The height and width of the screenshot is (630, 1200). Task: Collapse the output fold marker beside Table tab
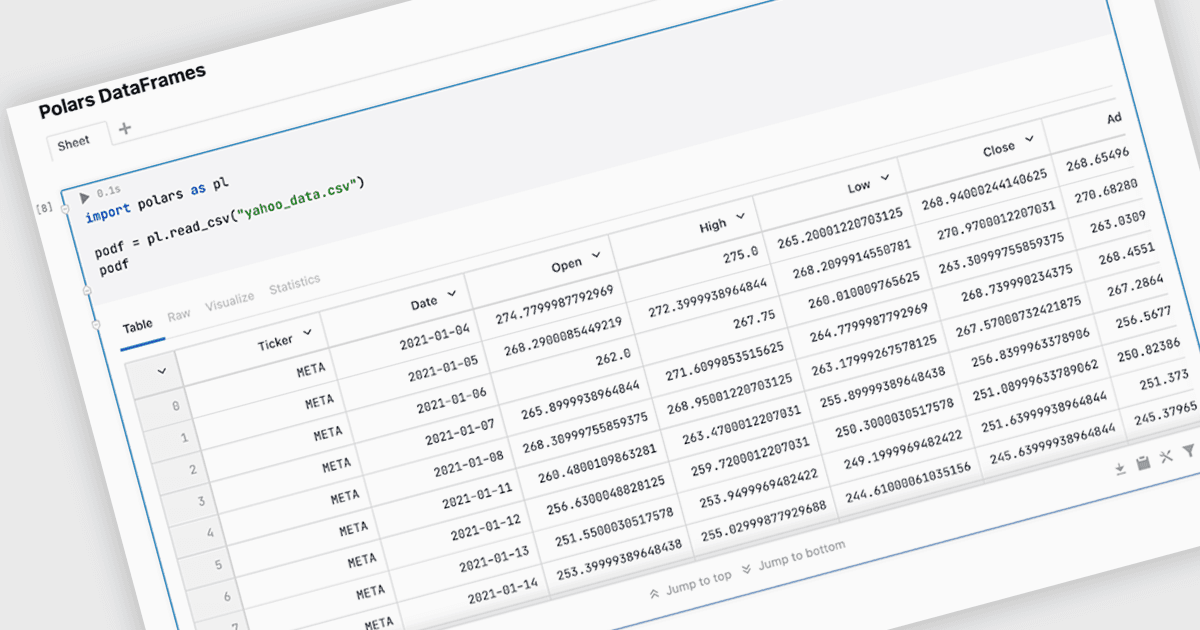point(96,326)
